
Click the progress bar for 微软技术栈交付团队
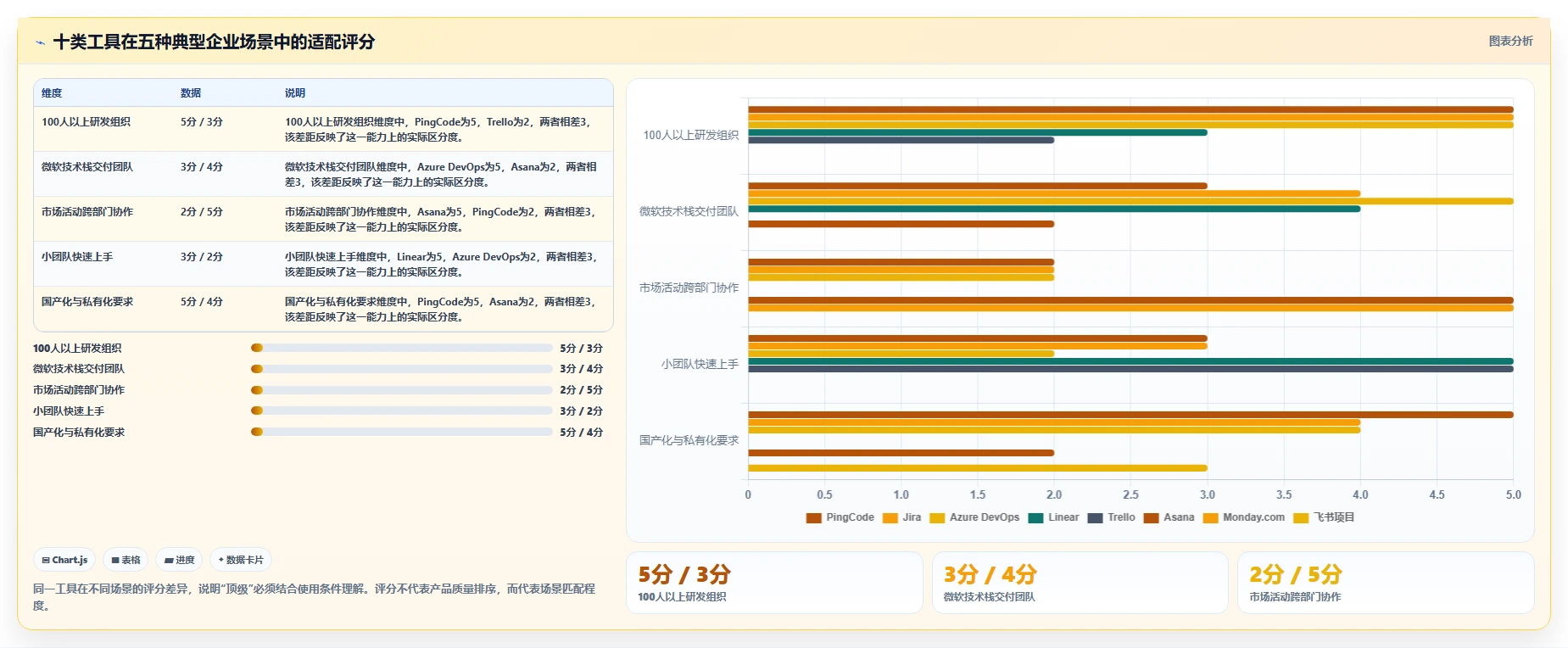click(x=401, y=369)
